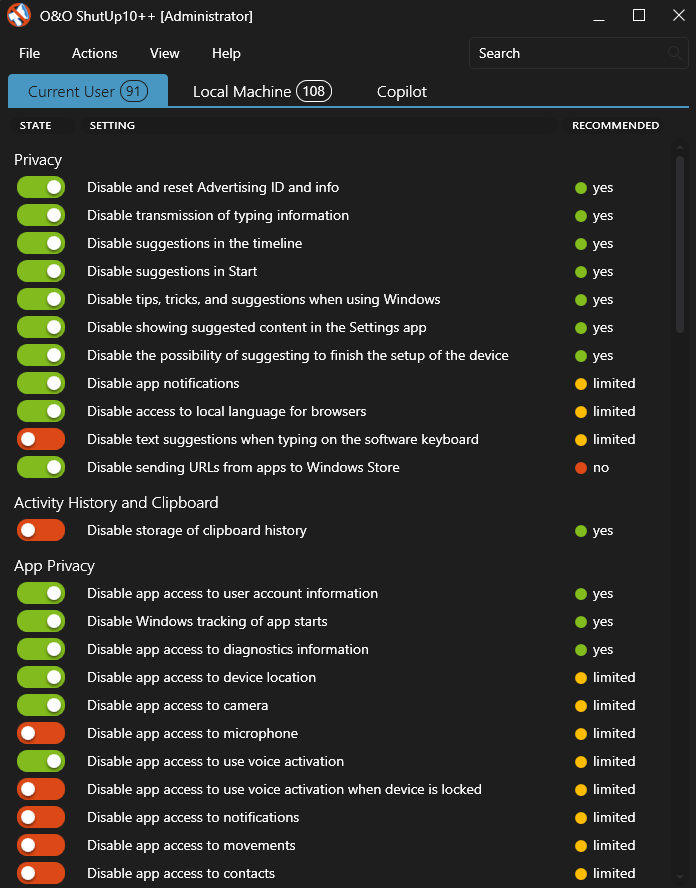Switch off Disable suggestions in the timeline
696x888 pixels.
point(41,243)
